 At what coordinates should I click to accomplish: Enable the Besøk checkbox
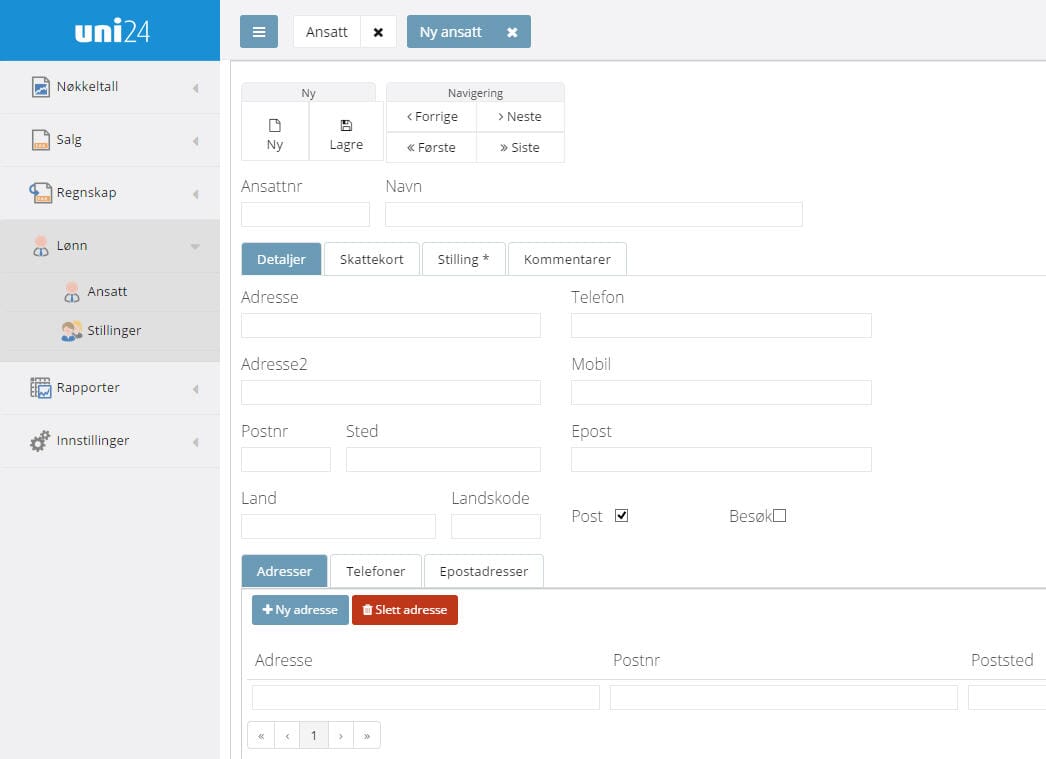tap(780, 516)
